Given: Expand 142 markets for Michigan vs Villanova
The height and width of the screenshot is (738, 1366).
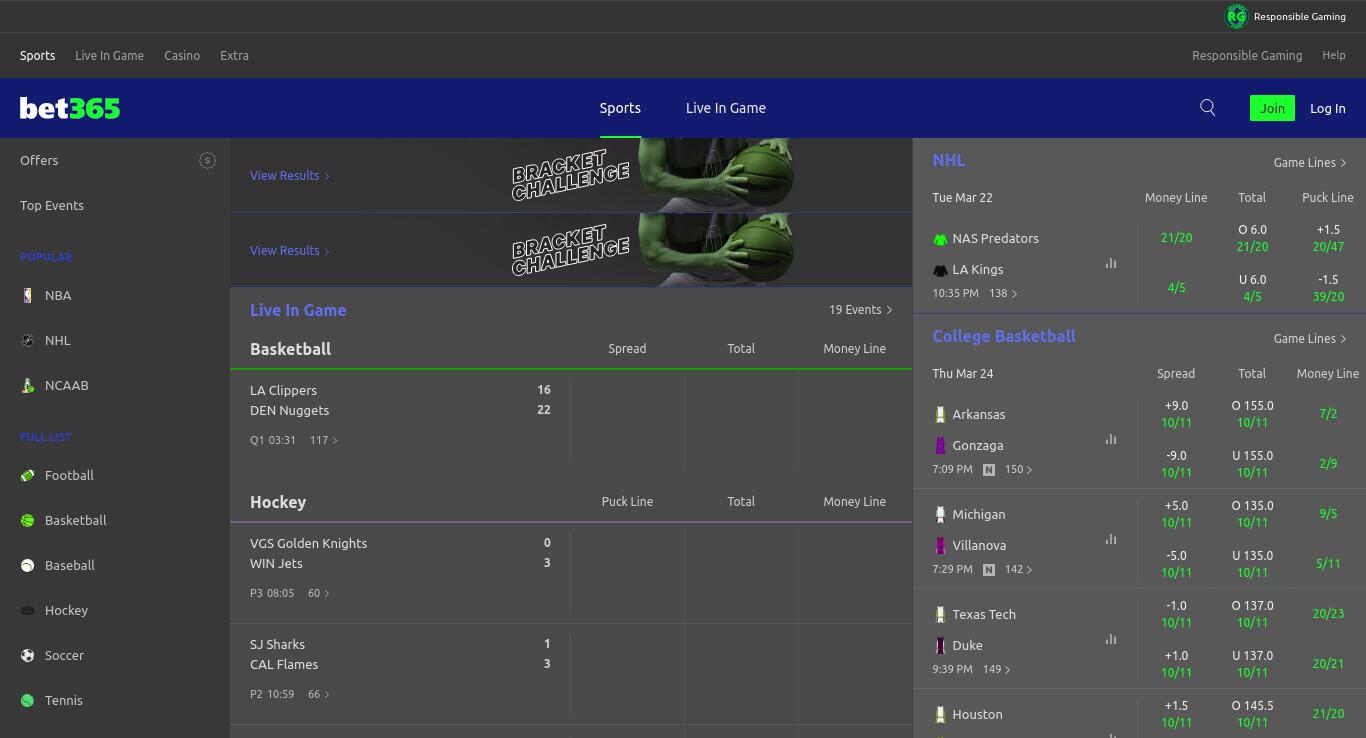Looking at the screenshot, I should click(1018, 569).
